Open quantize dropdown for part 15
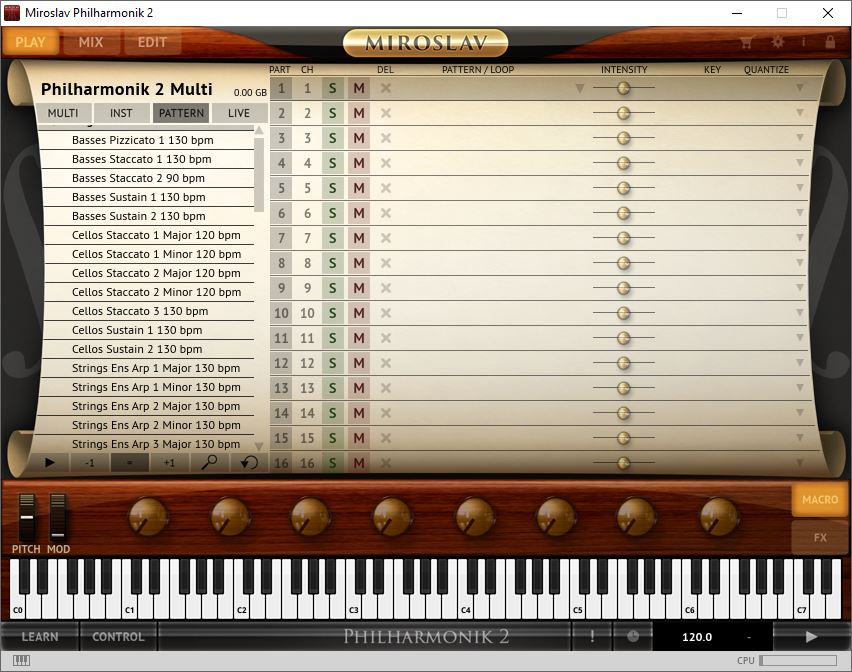The height and width of the screenshot is (672, 852). click(800, 438)
